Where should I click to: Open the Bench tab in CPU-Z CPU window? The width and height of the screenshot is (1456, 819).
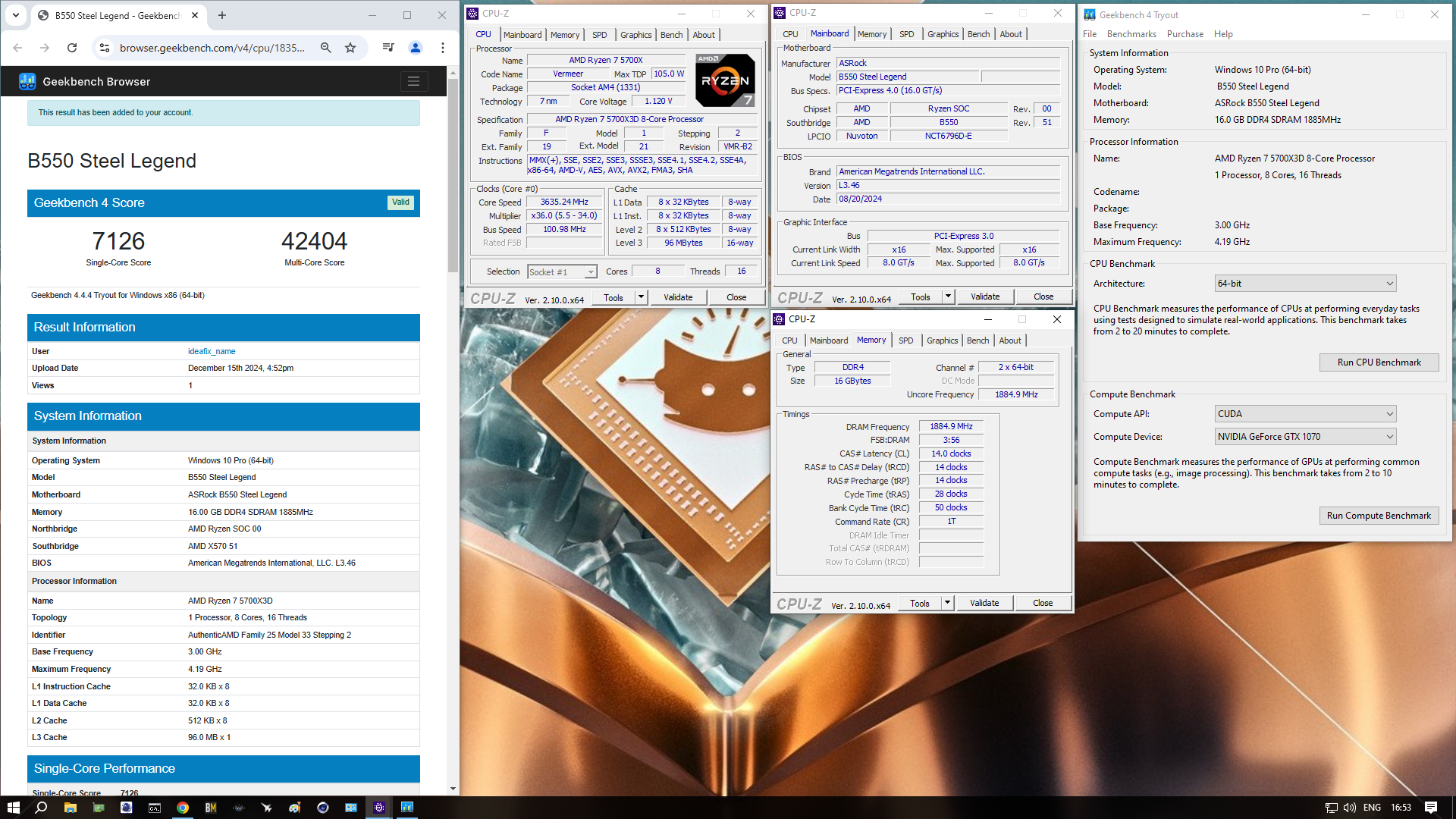(671, 35)
